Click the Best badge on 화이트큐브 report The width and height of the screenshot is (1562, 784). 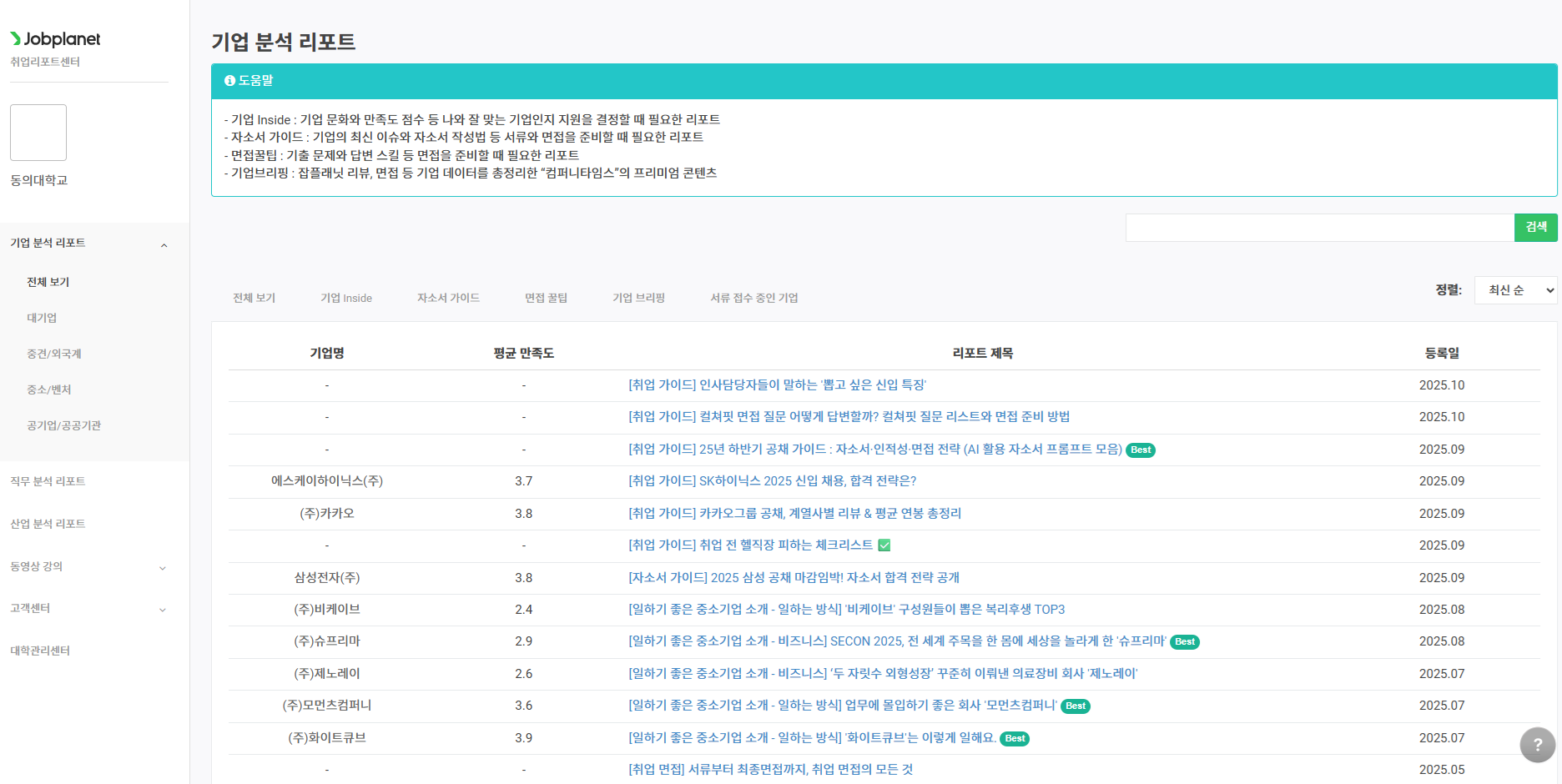[x=1015, y=739]
